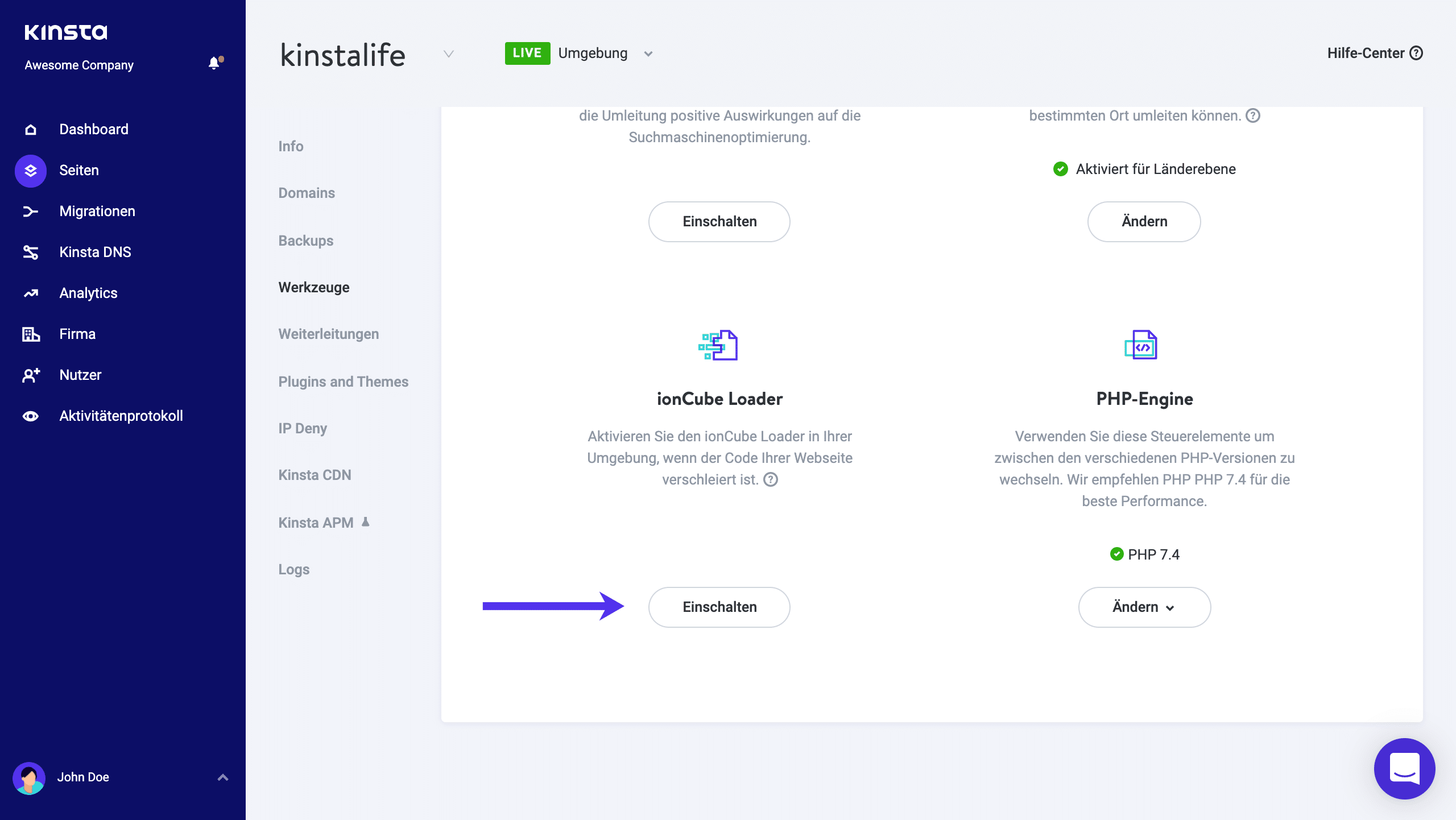Toggle the LIVE environment status badge
Image resolution: width=1456 pixels, height=820 pixels.
pos(527,53)
